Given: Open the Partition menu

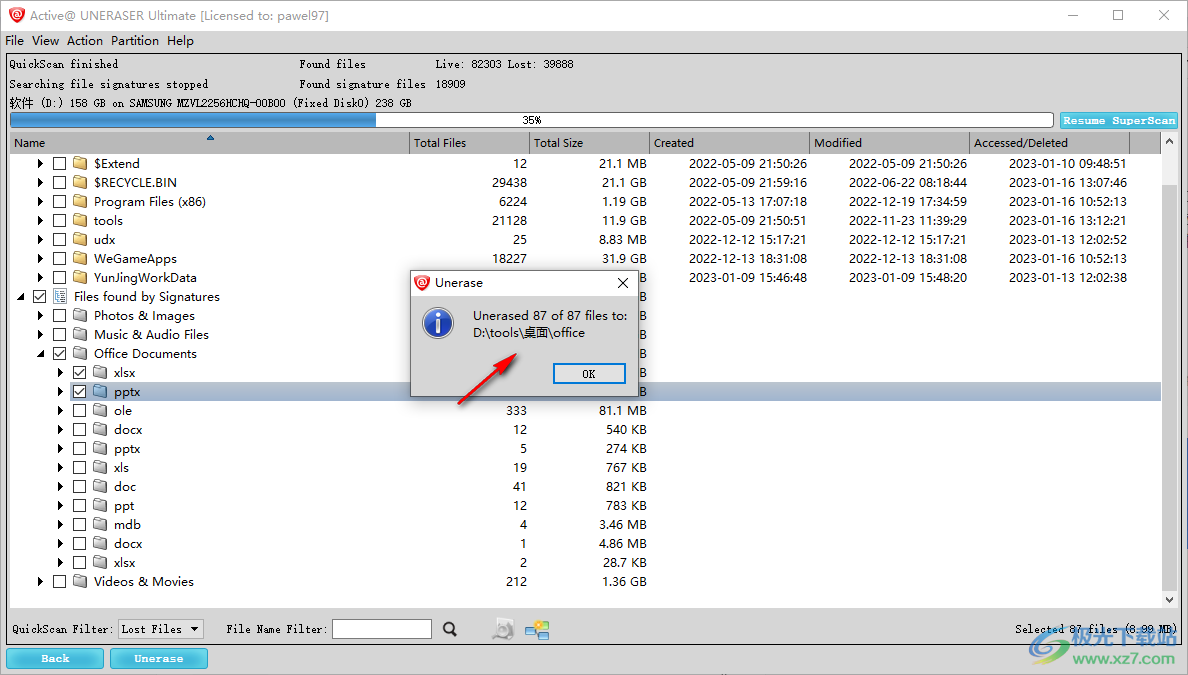Looking at the screenshot, I should (135, 40).
